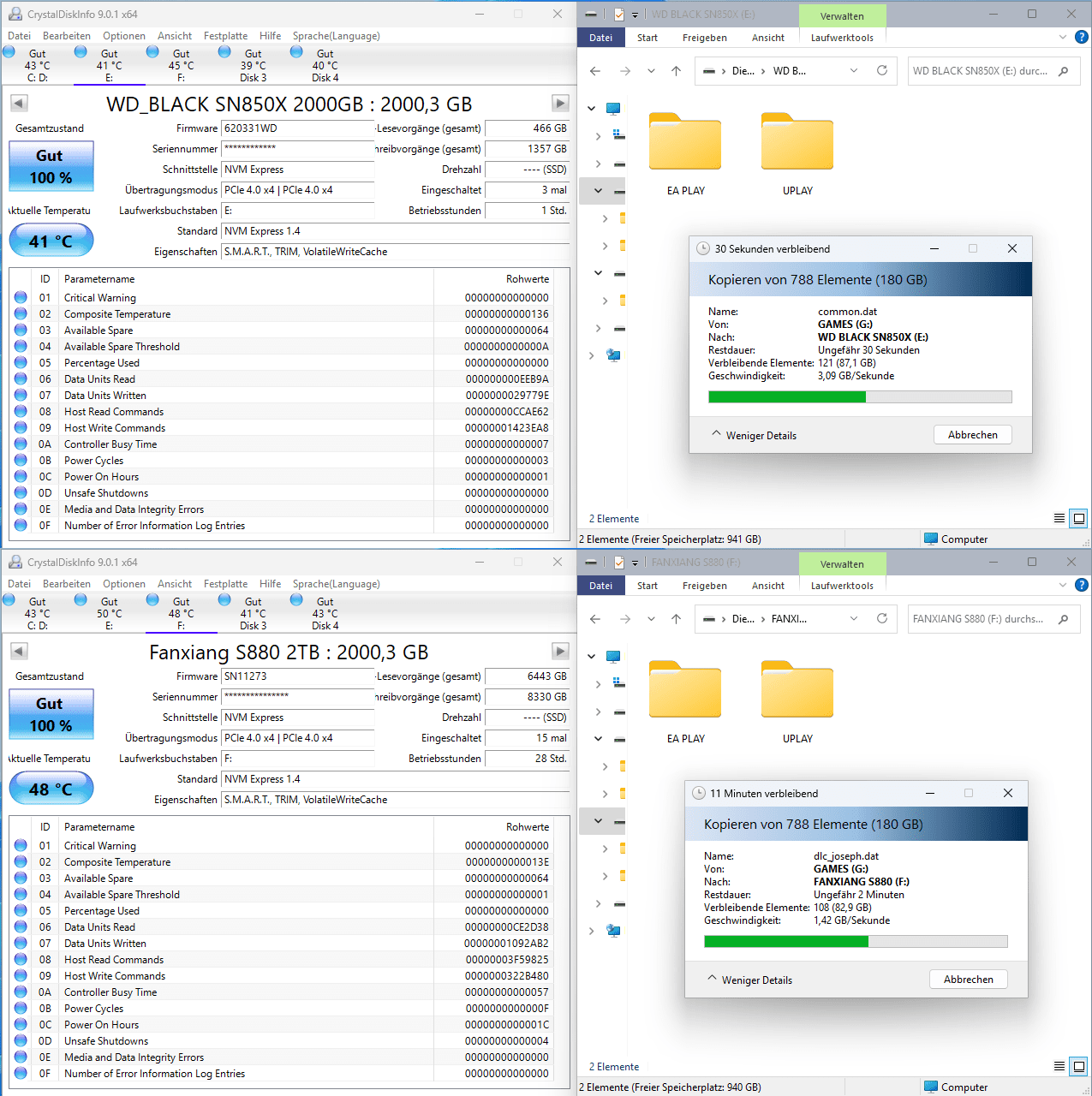1092x1096 pixels.
Task: Open Start tab in FANXIANG Explorer ribbon
Action: click(647, 586)
